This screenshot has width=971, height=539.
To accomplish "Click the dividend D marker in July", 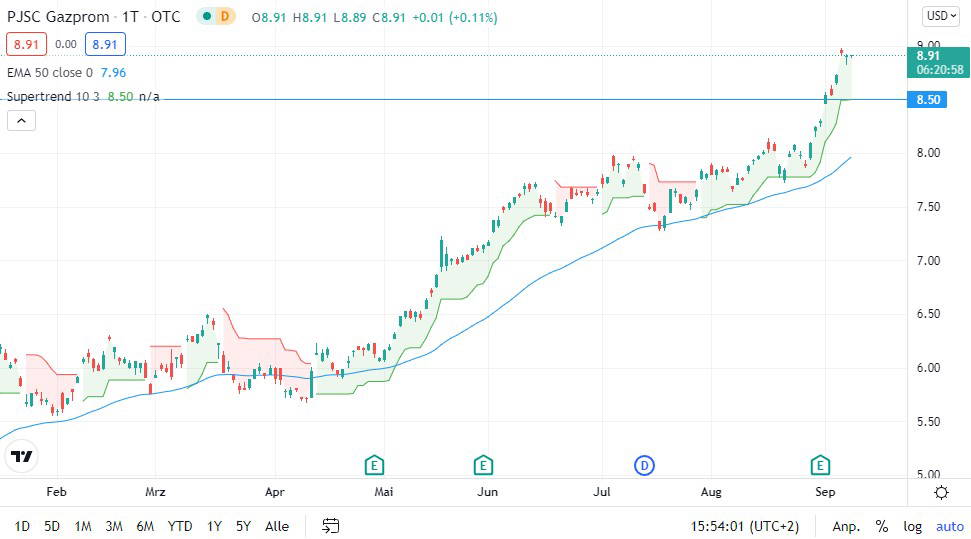I will point(645,465).
